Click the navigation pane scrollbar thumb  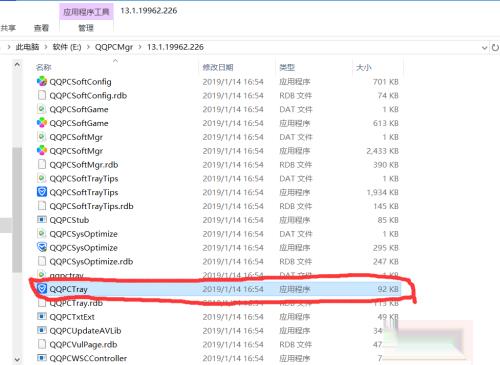click(17, 210)
